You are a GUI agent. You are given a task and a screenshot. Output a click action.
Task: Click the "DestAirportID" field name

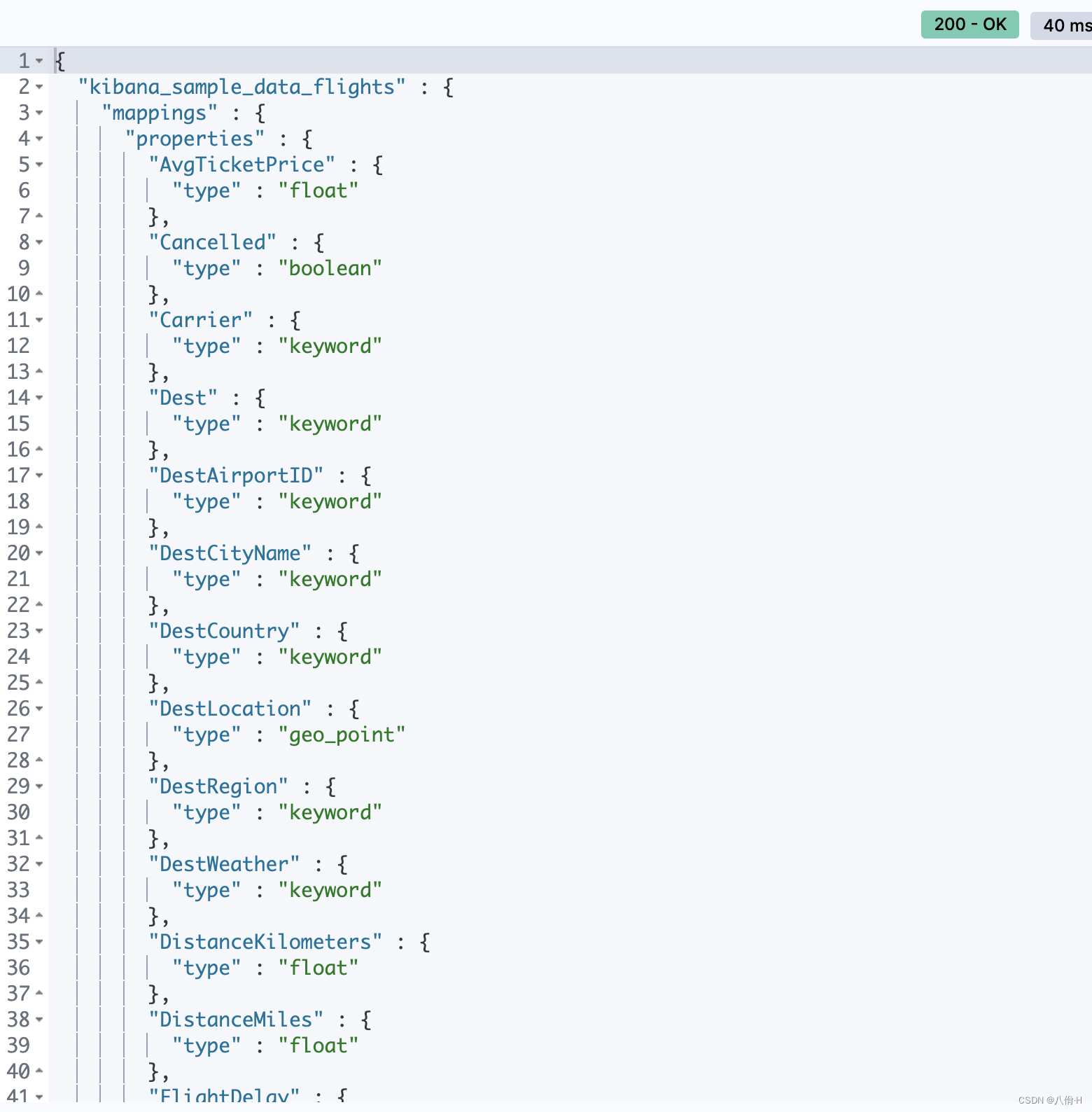pyautogui.click(x=236, y=475)
